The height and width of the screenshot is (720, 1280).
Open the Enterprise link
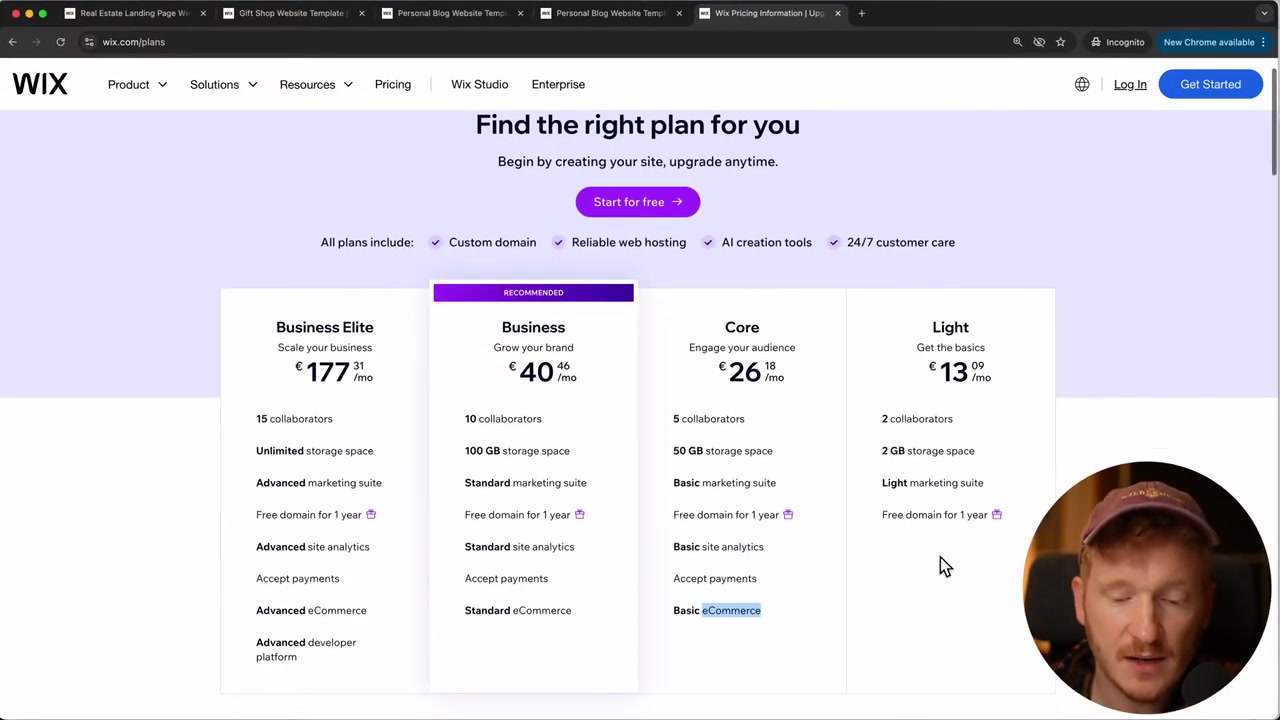558,84
